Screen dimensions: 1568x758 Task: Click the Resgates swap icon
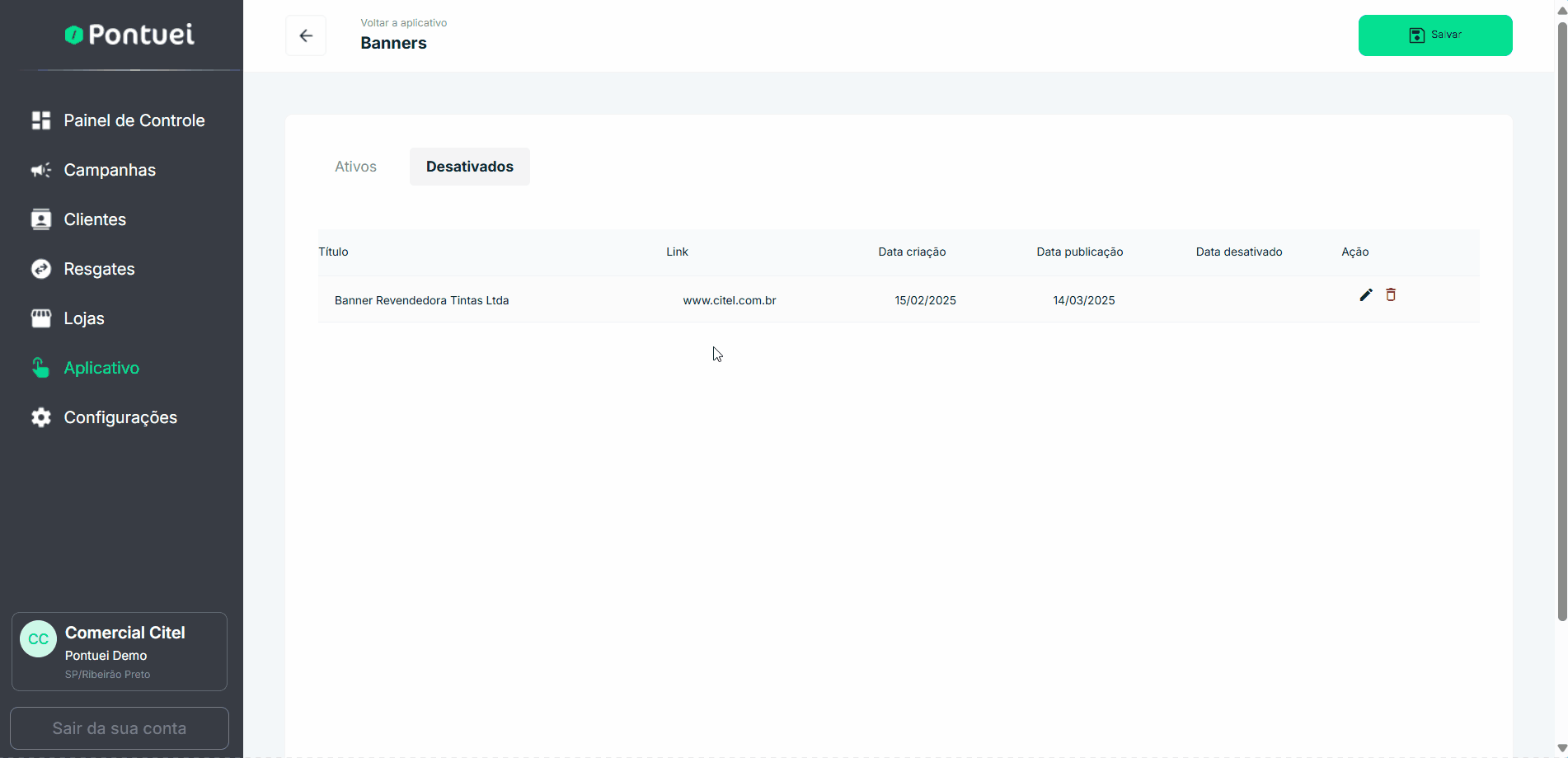click(41, 269)
